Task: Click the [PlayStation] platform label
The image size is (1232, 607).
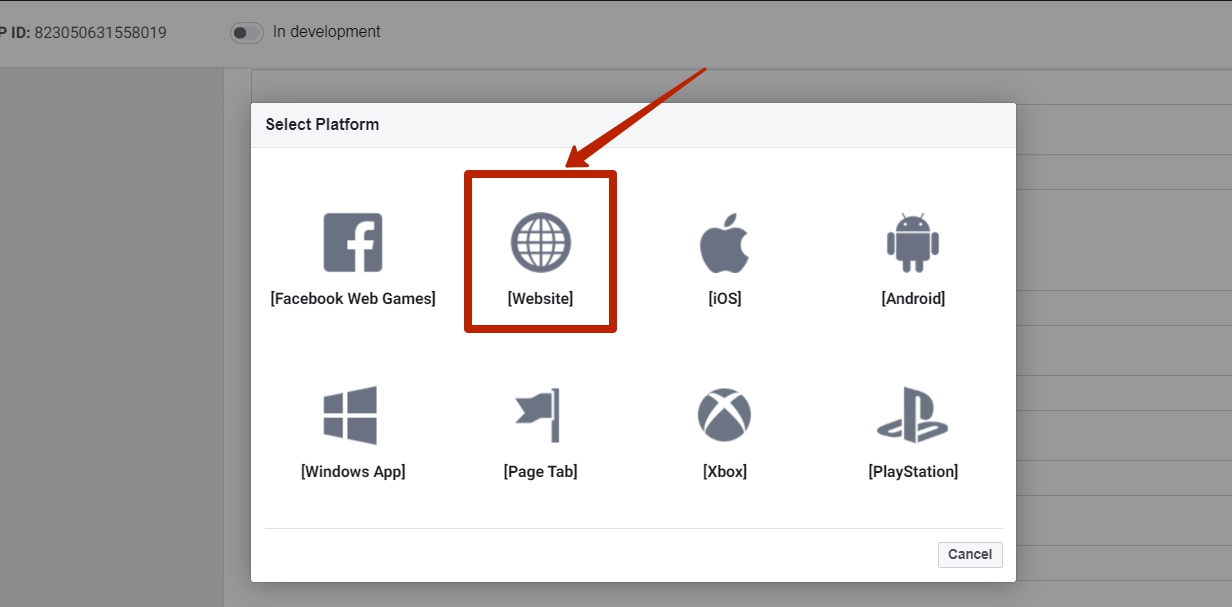Action: tap(912, 470)
